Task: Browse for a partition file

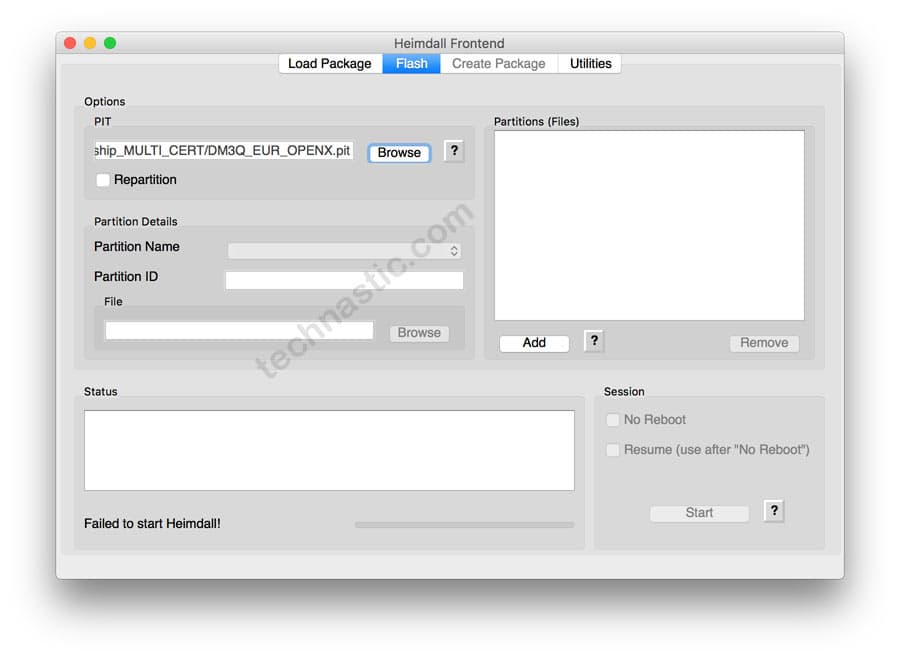Action: (419, 333)
